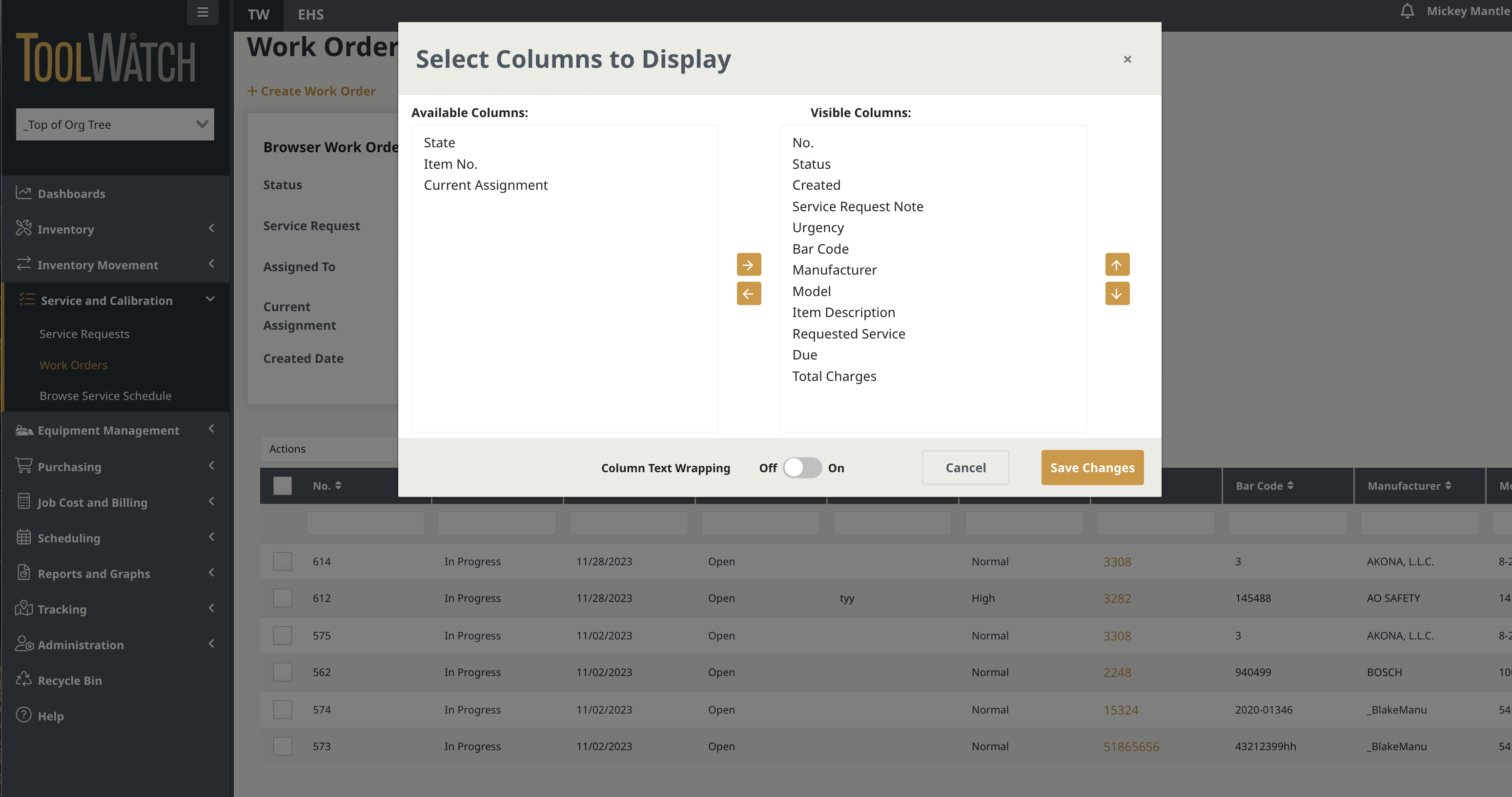Check the select-all checkbox in table header
Screen dimensions: 1512x797
coord(282,486)
